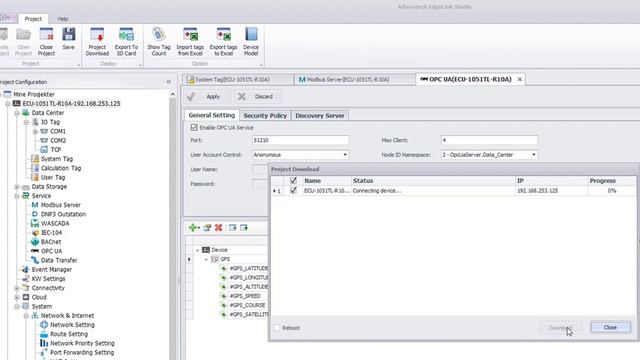
Task: Select Data Transfer tree node
Action: point(59,260)
